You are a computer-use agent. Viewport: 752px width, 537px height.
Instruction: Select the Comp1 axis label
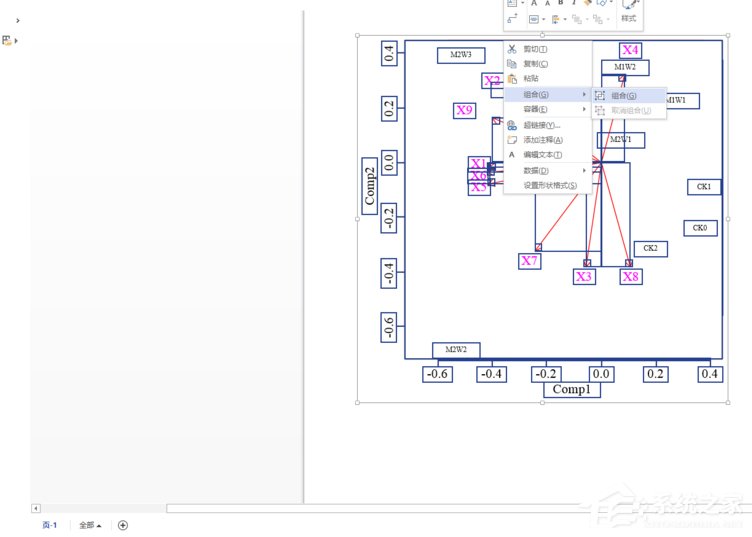point(572,389)
